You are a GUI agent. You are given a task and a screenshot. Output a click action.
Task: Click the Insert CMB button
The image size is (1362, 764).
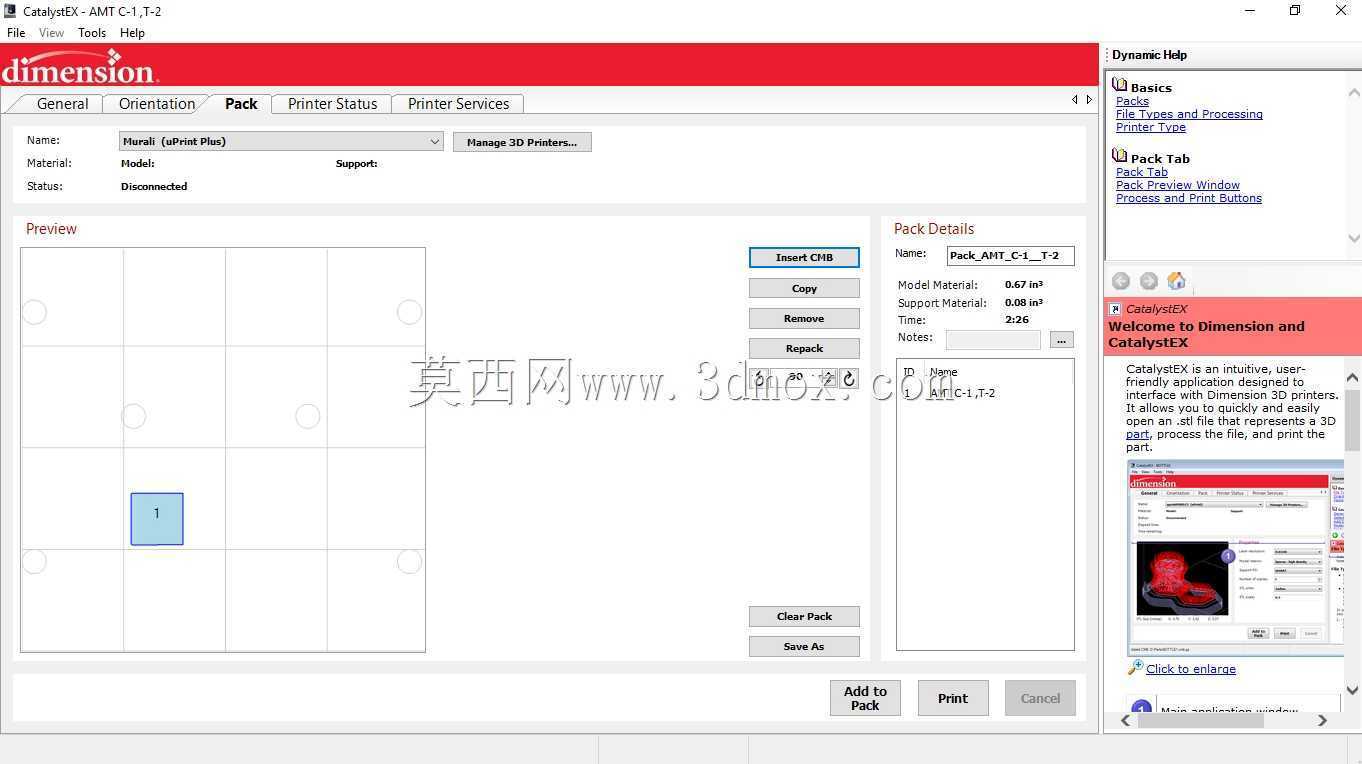point(804,258)
